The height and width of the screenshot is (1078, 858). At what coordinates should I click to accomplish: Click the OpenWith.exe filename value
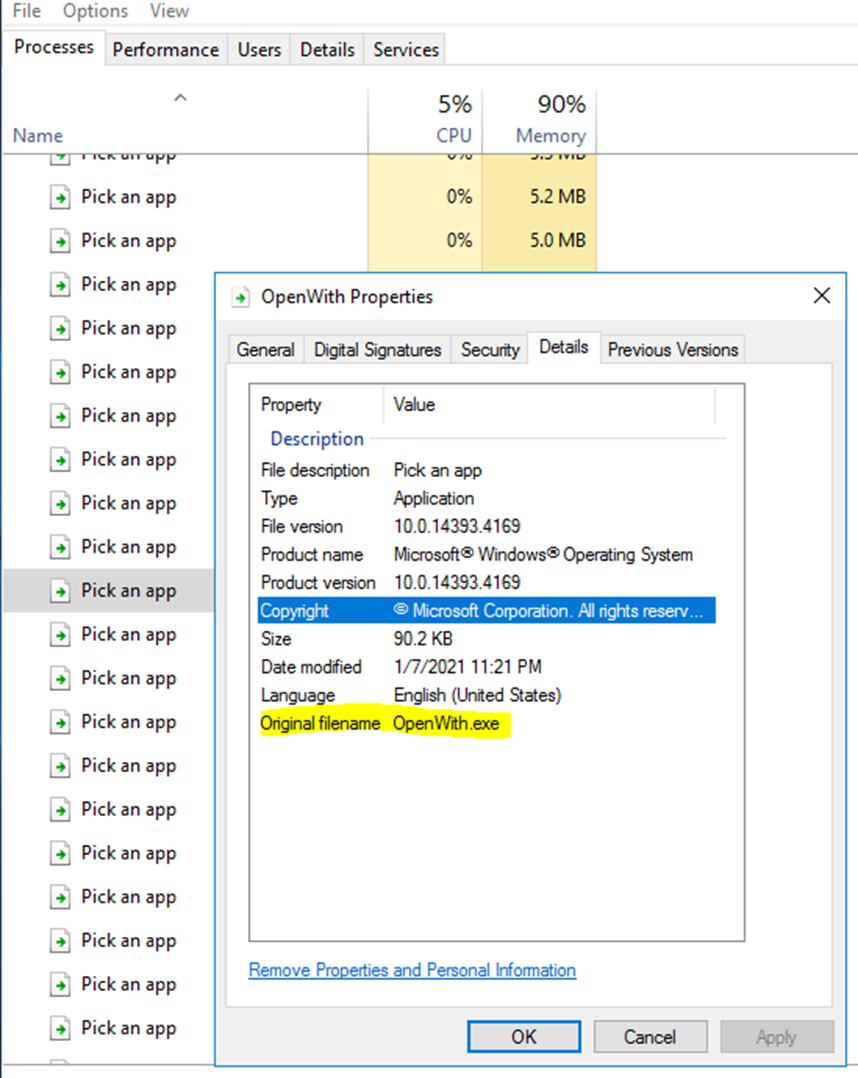tap(446, 723)
